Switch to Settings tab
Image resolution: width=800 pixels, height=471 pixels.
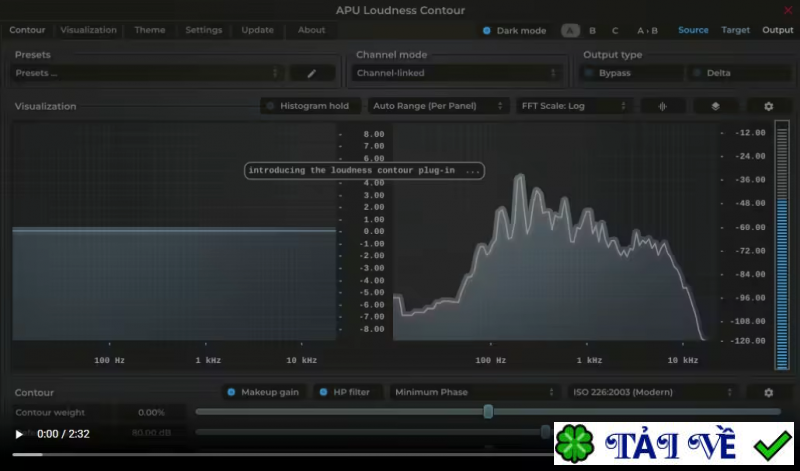tap(204, 30)
